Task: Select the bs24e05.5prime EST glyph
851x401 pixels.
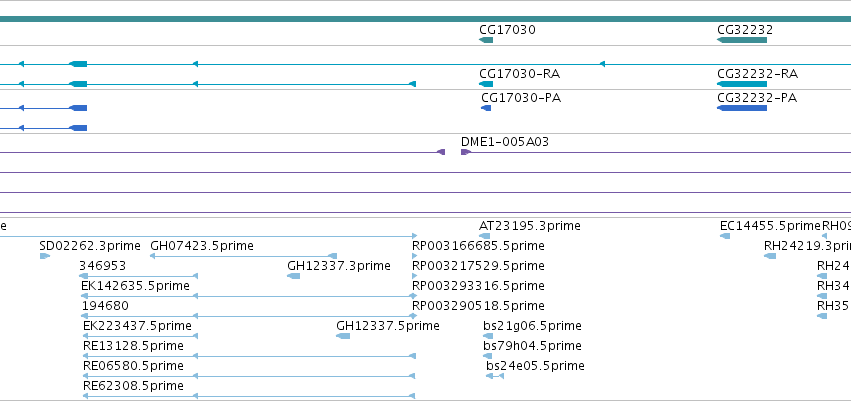Action: 495,375
